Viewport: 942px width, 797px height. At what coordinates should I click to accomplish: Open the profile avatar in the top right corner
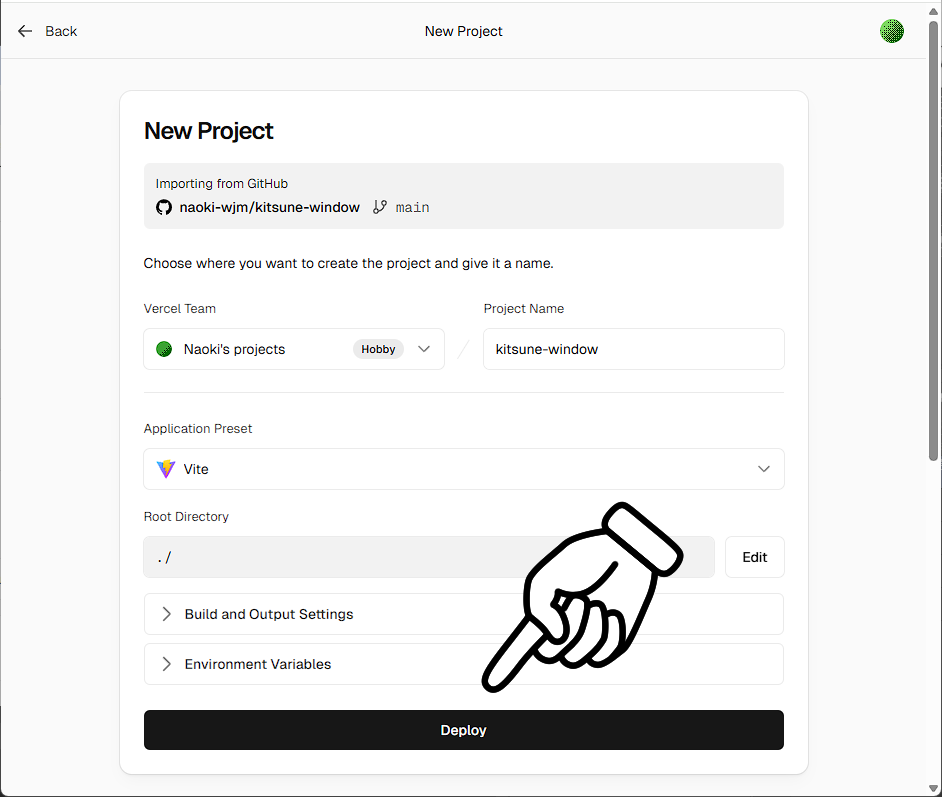pos(891,30)
